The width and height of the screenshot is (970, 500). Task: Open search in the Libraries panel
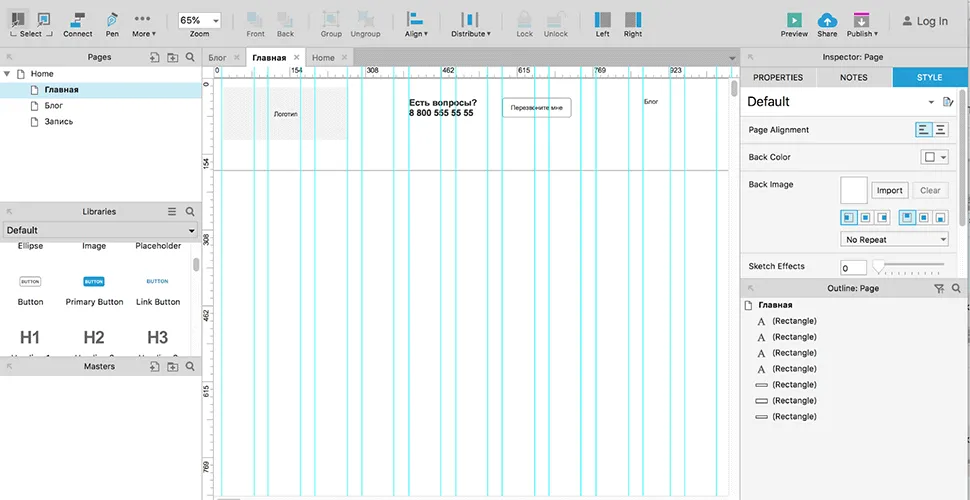[190, 212]
